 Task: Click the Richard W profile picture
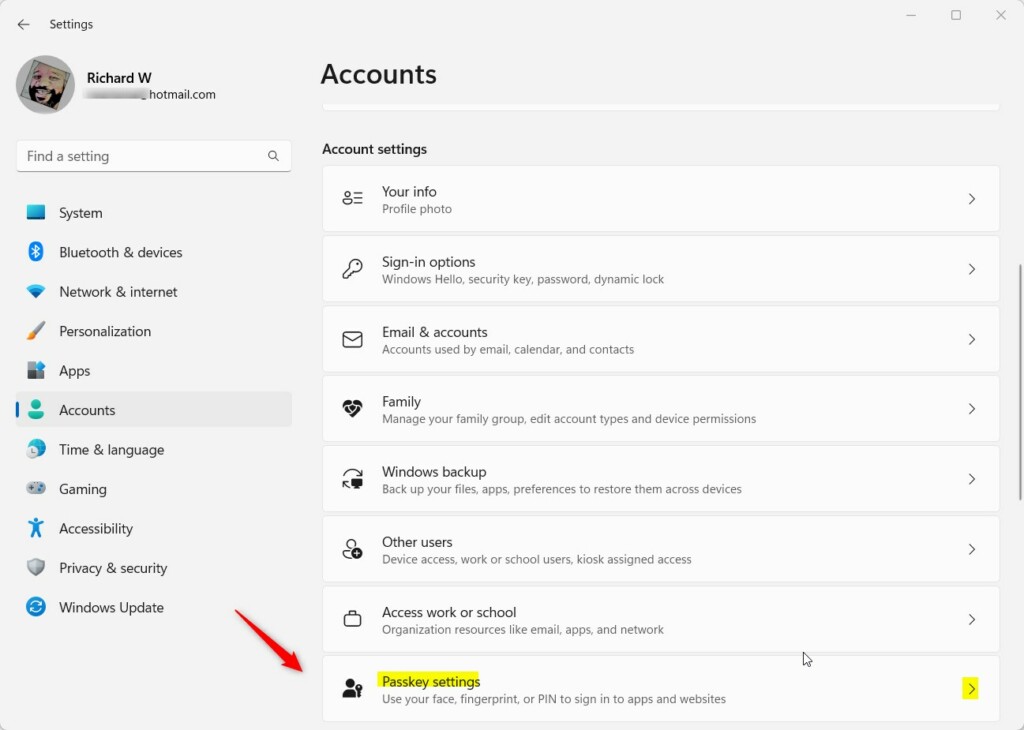[x=46, y=85]
